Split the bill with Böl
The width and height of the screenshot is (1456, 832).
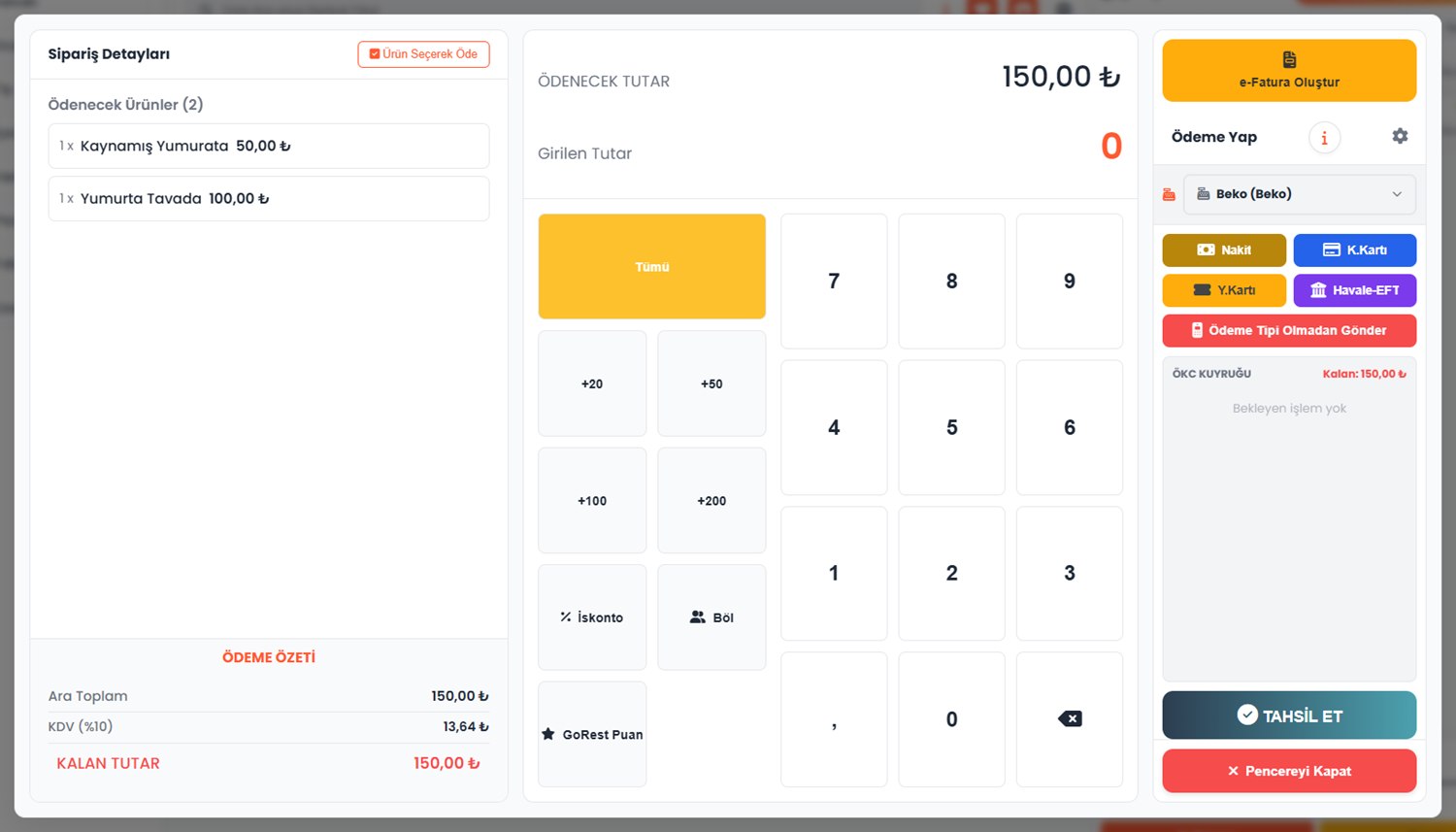tap(711, 617)
